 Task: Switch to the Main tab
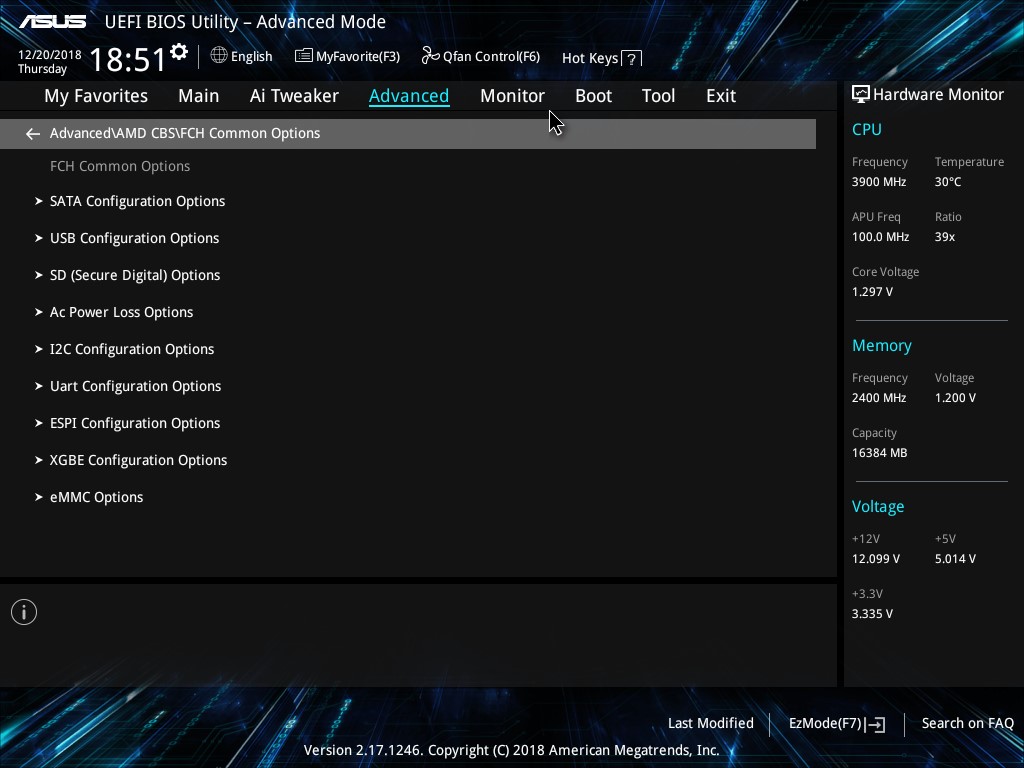[x=199, y=96]
